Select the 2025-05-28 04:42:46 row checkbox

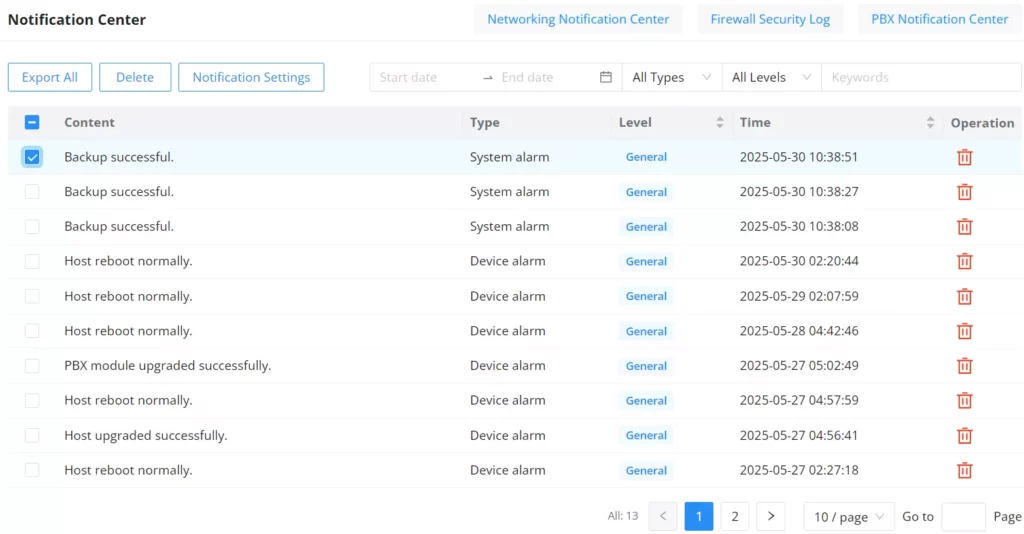pyautogui.click(x=32, y=331)
